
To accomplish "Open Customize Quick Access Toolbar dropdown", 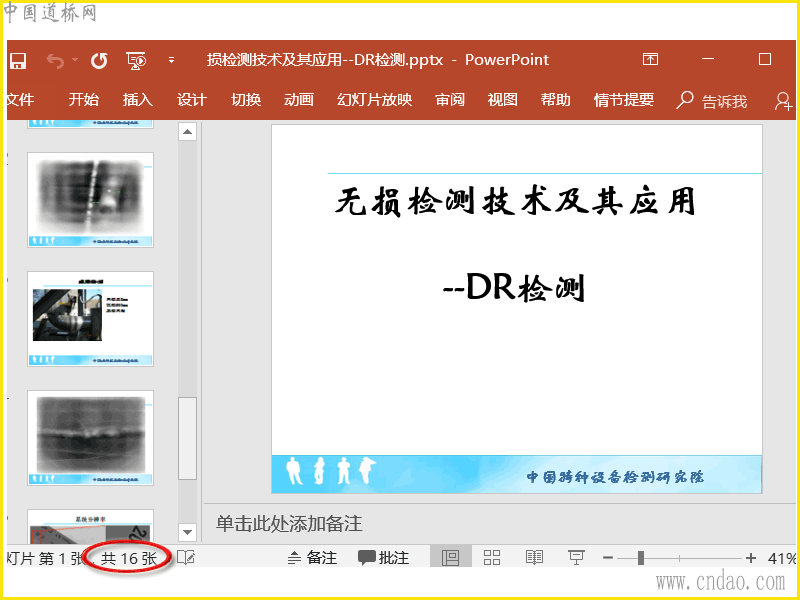I will (171, 60).
